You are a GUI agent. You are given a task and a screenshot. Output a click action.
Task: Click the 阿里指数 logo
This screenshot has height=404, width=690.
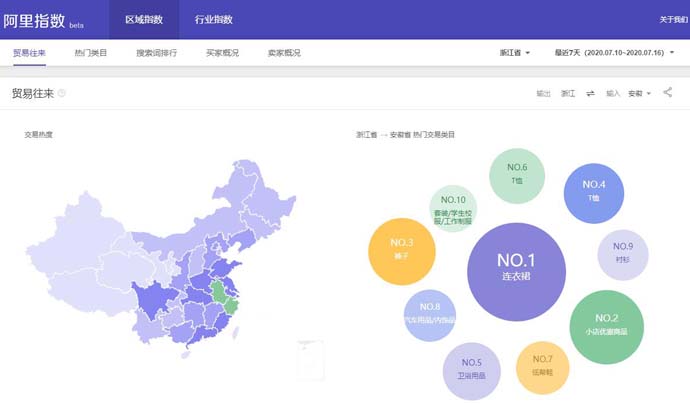[x=34, y=19]
